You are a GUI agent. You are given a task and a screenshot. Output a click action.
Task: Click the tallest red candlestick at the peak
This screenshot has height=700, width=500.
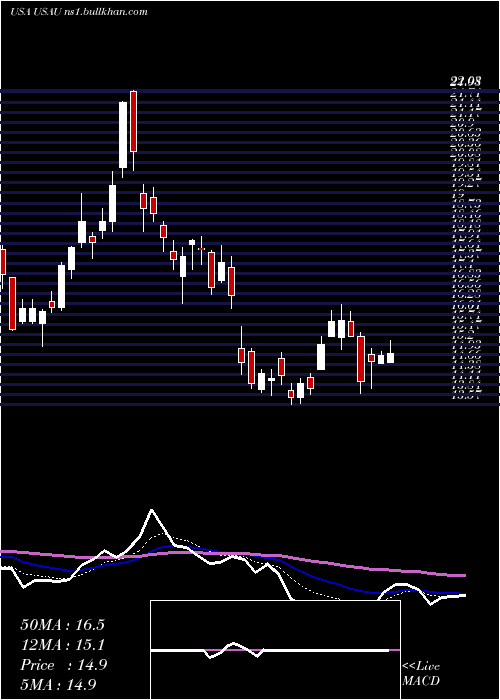tap(133, 121)
